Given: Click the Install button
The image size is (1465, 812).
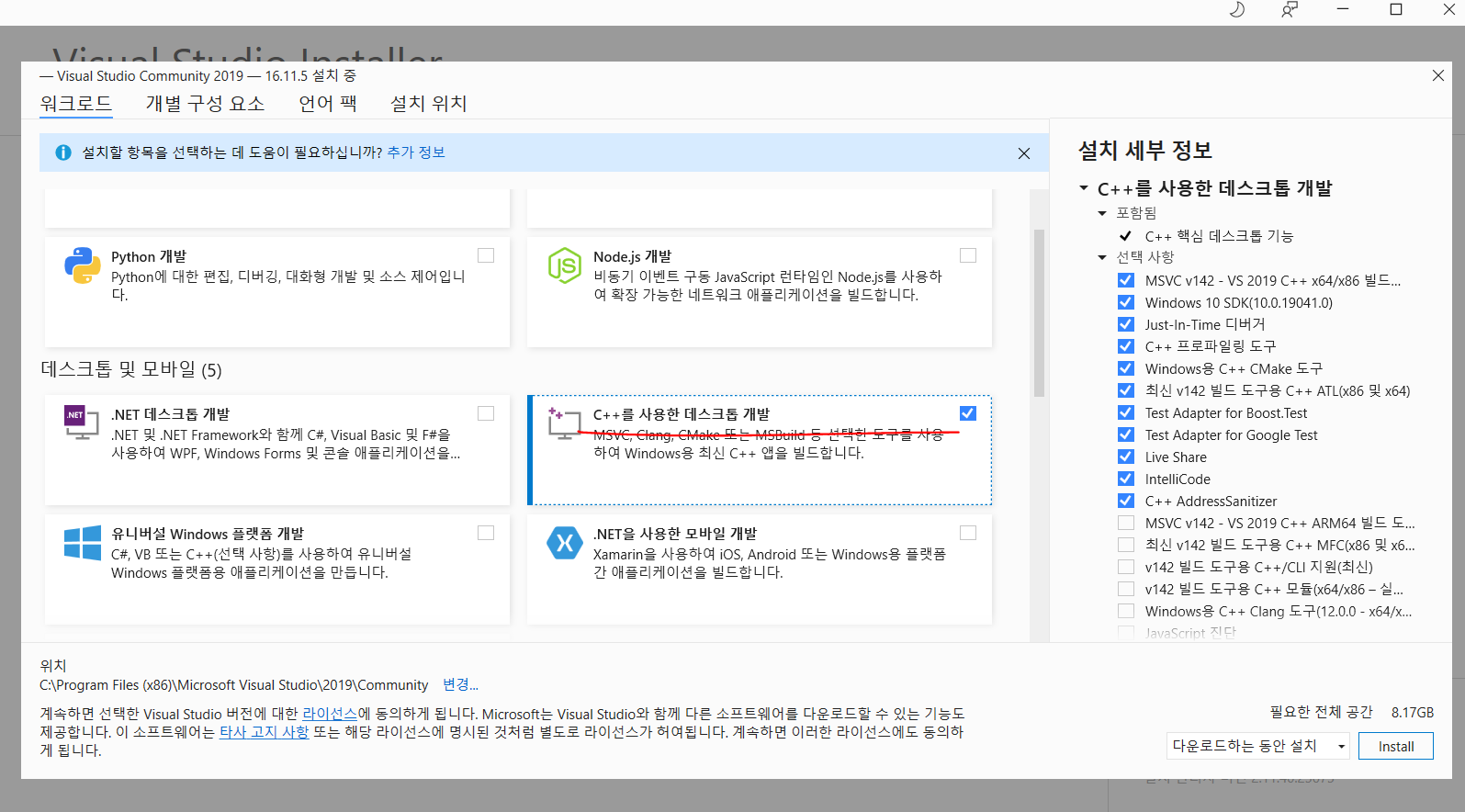Looking at the screenshot, I should pyautogui.click(x=1395, y=746).
